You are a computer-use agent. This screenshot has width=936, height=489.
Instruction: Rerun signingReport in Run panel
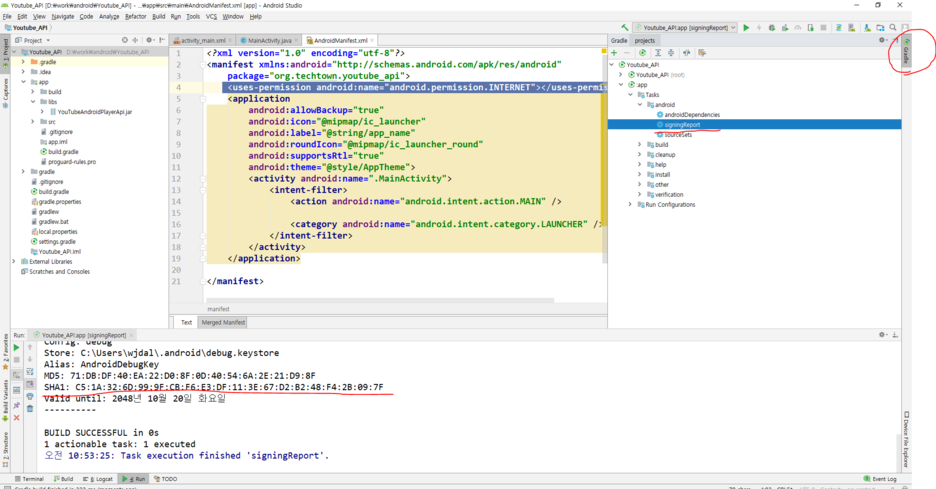click(x=17, y=347)
